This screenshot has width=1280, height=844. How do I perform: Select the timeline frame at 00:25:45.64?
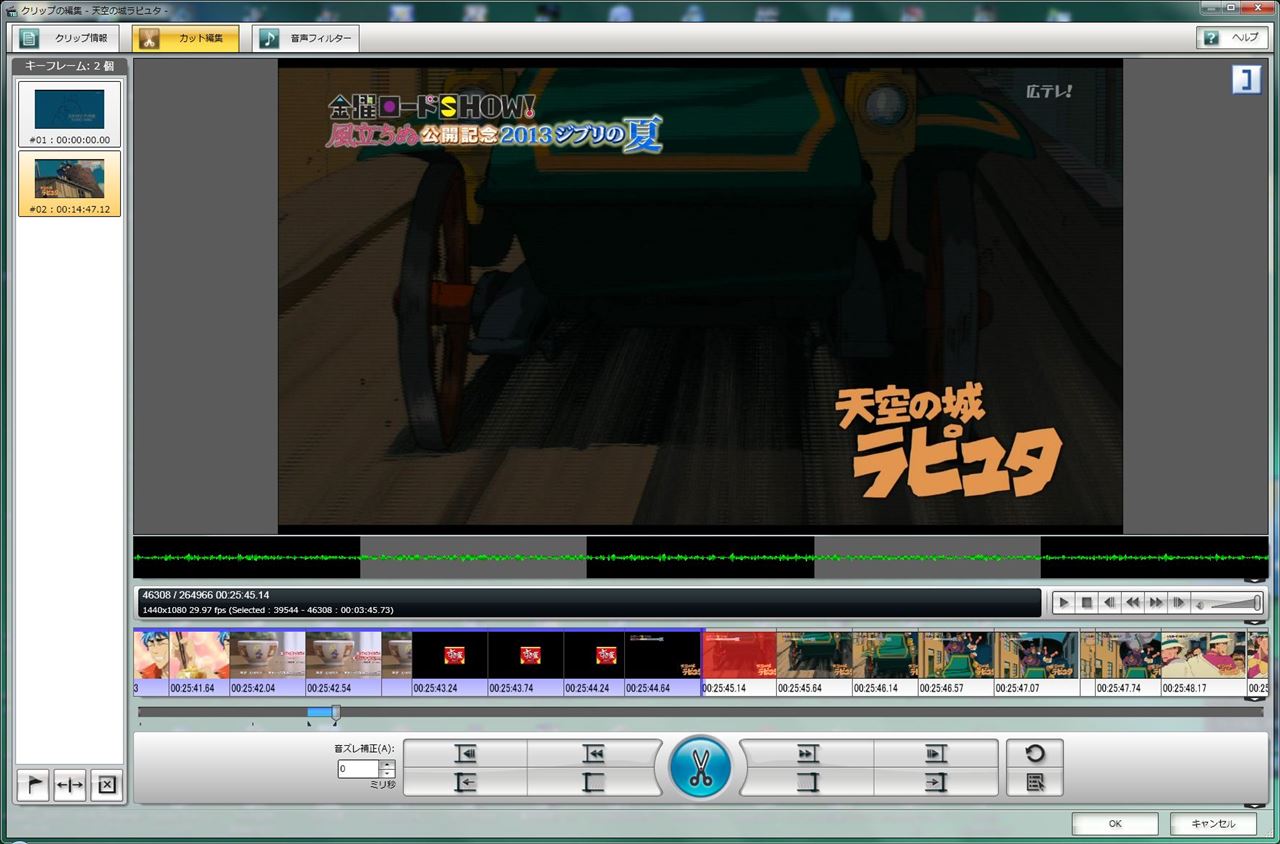[x=814, y=663]
